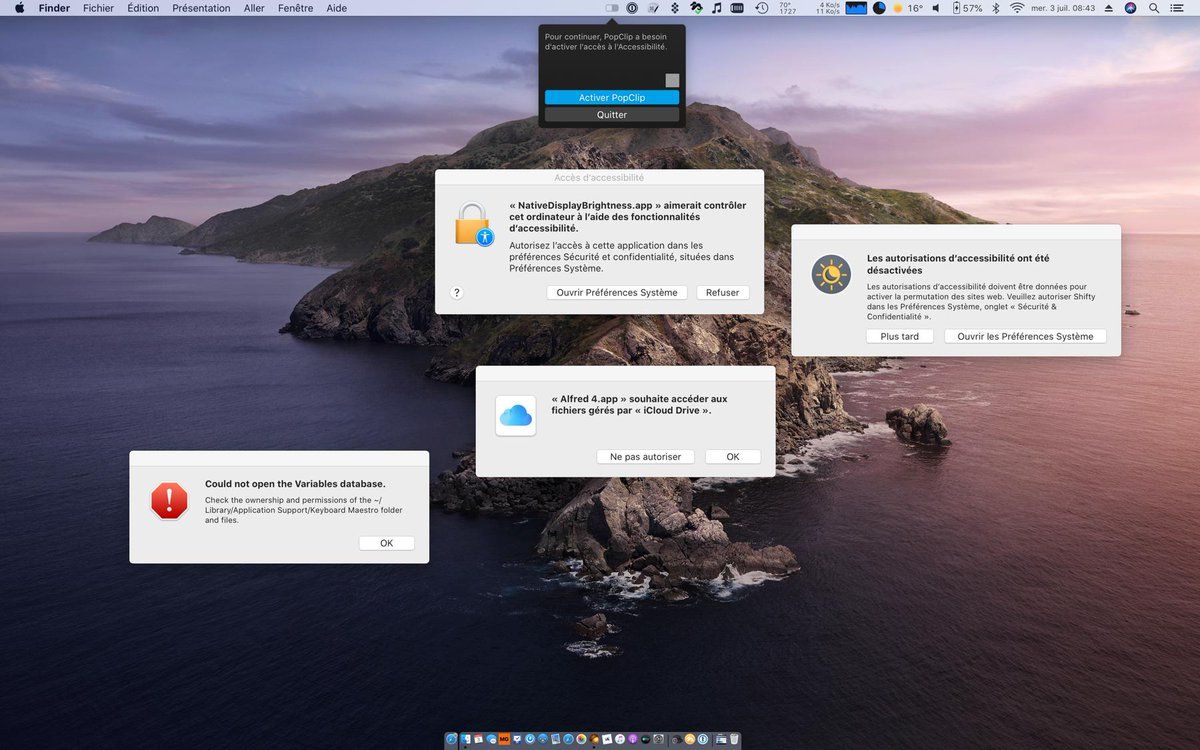Click the Time Machine menu bar icon

pos(762,8)
